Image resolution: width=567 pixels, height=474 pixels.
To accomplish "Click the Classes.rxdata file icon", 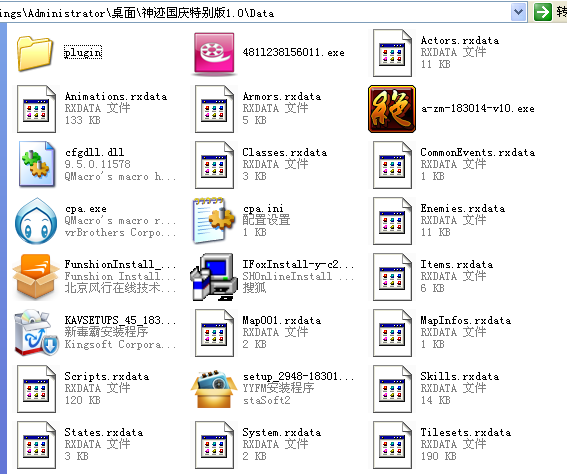I will tap(214, 165).
